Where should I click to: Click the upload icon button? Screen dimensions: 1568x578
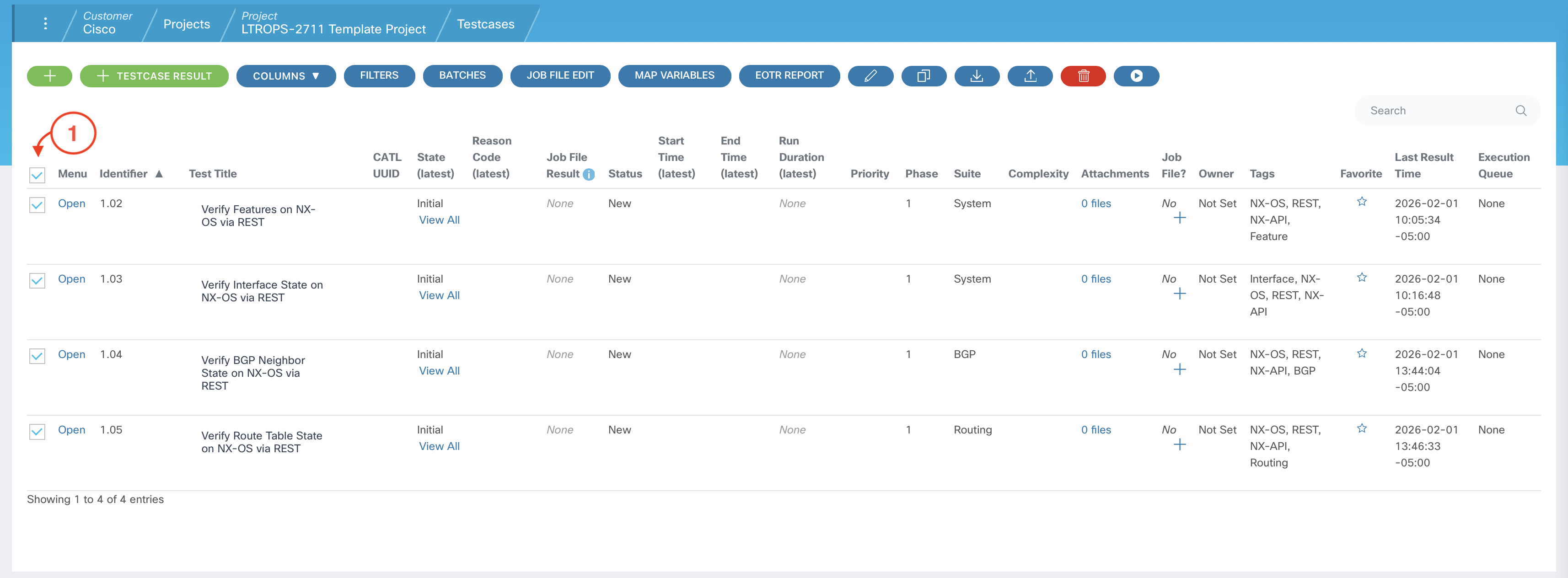[1030, 76]
